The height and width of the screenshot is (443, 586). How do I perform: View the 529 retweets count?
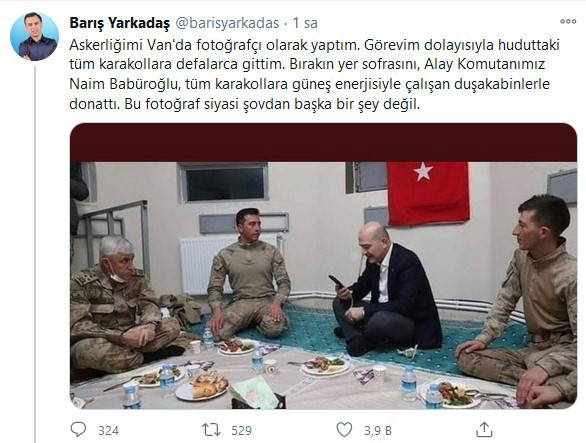click(241, 431)
